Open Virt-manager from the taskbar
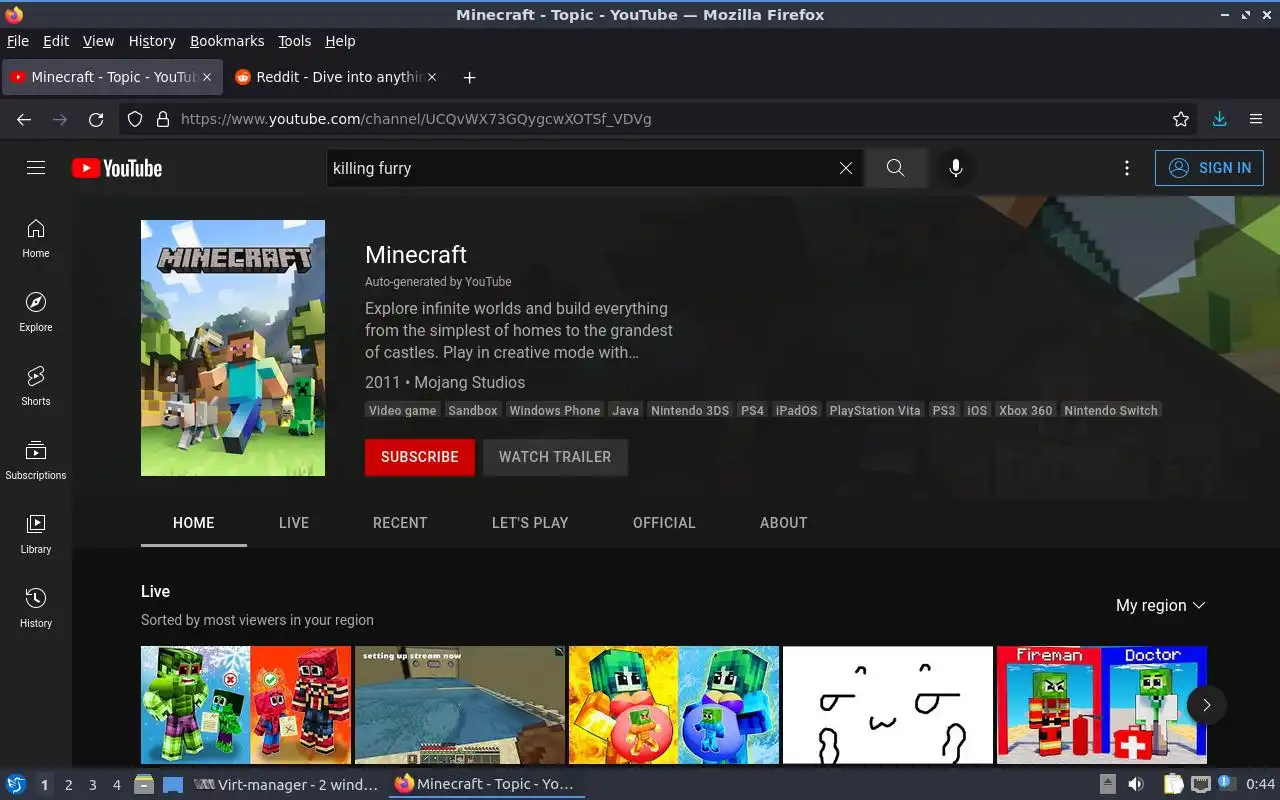 (286, 785)
